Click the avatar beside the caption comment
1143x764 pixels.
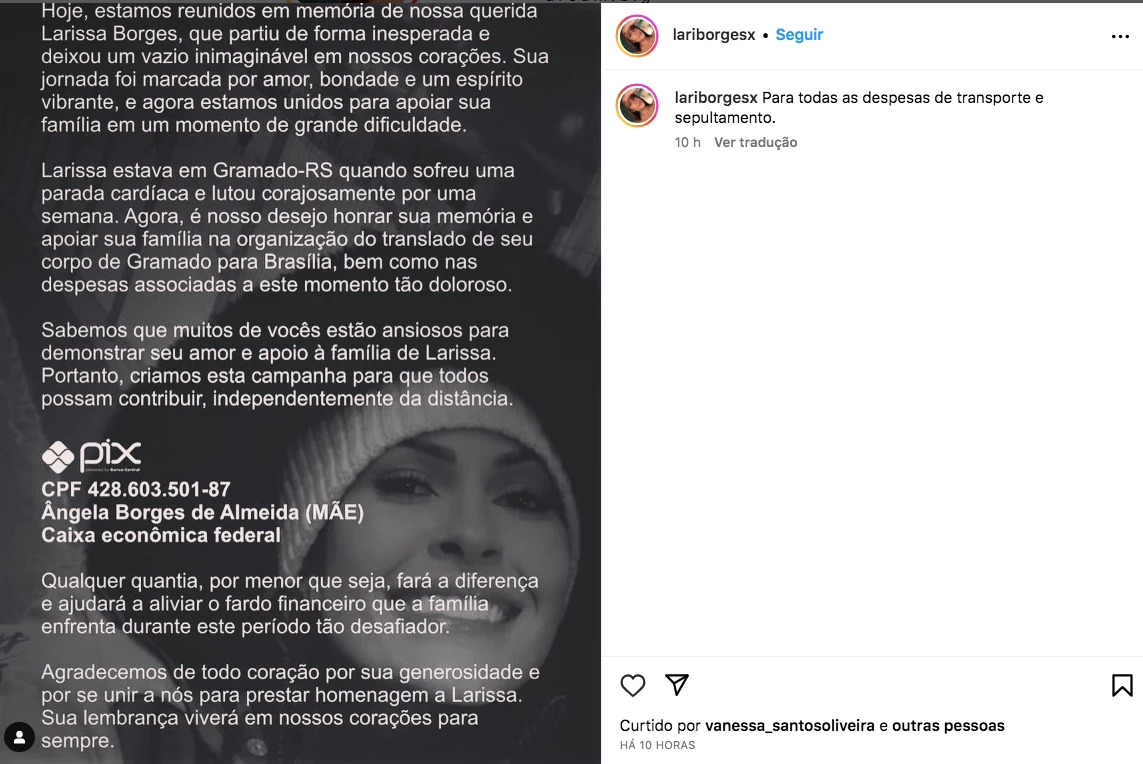tap(637, 106)
